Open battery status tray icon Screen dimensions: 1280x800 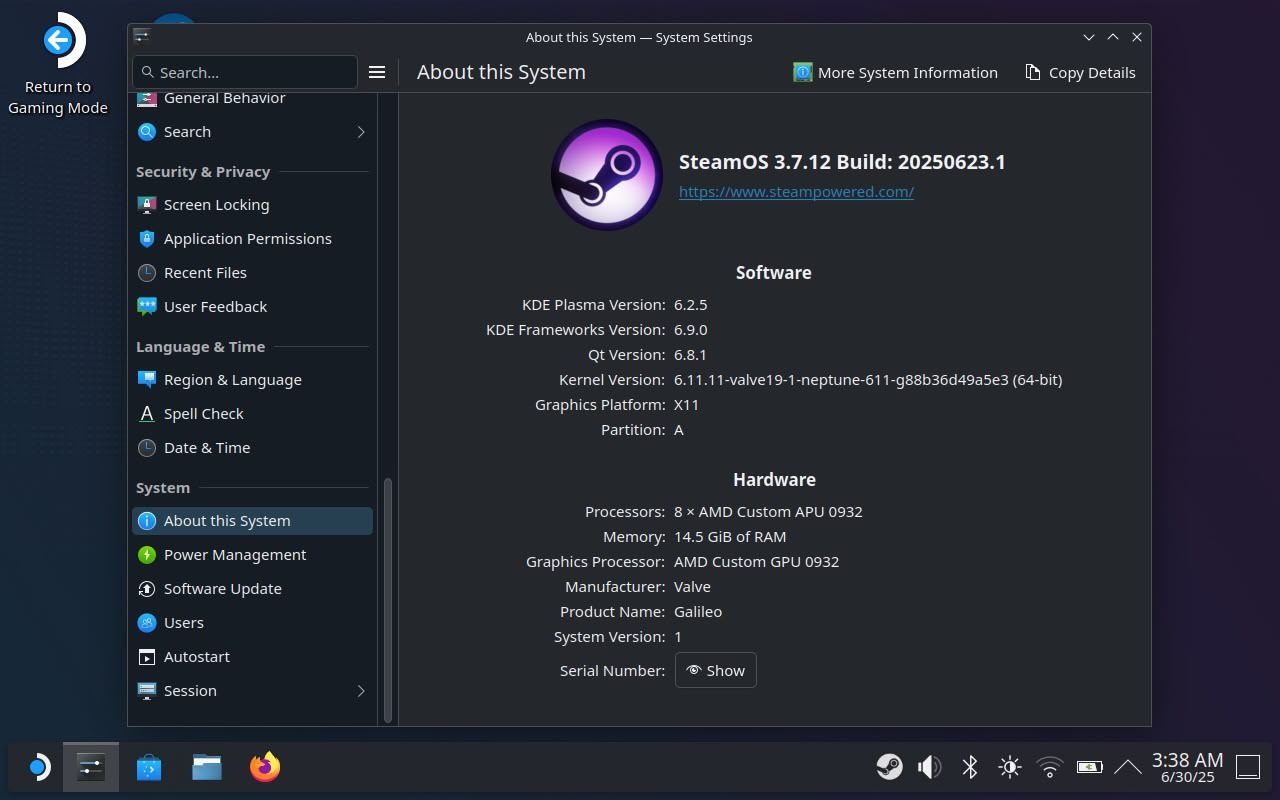pyautogui.click(x=1089, y=767)
